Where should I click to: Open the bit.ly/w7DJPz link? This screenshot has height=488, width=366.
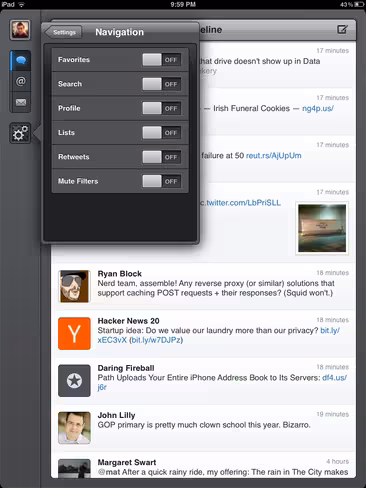click(156, 340)
